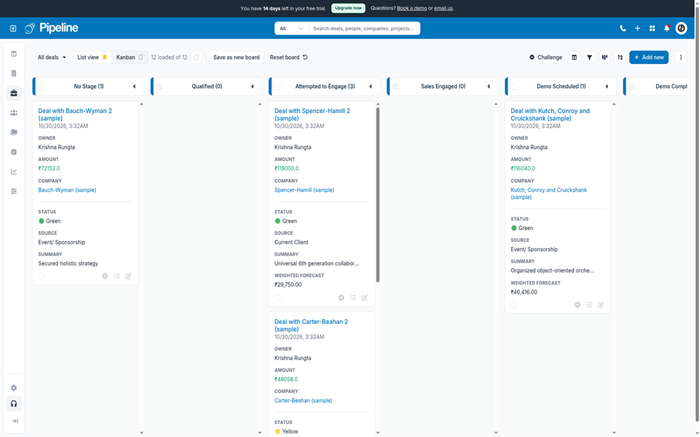Open the phone dialer icon in the header
The width and height of the screenshot is (700, 437).
pos(623,29)
